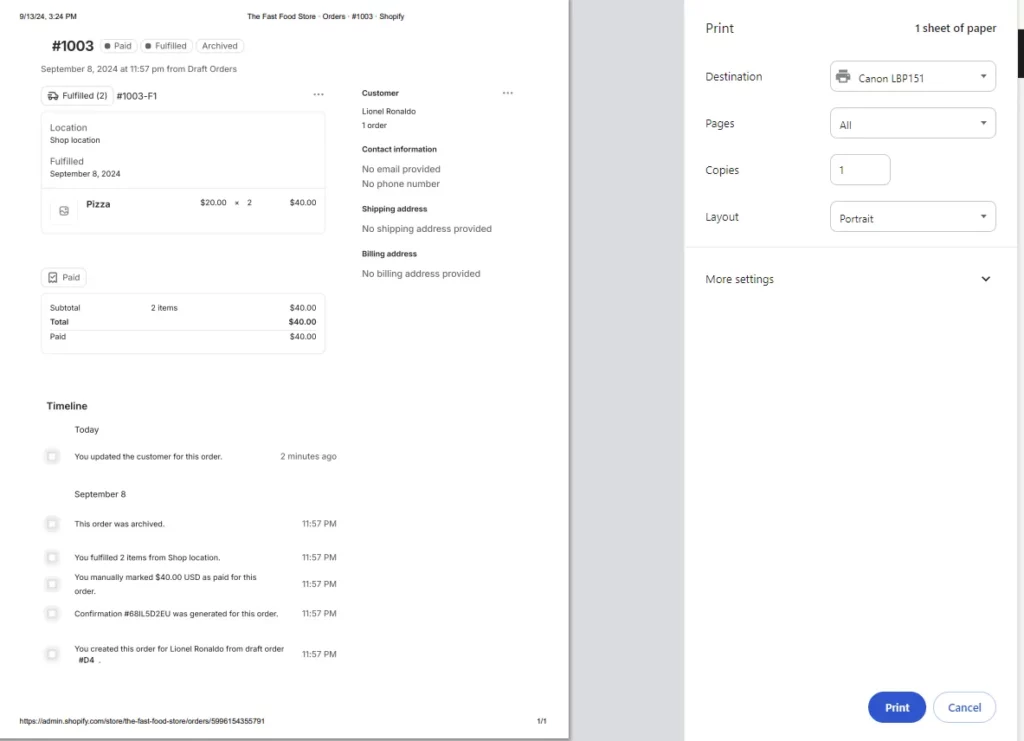
Task: Click the Timeline heading
Action: pos(67,406)
